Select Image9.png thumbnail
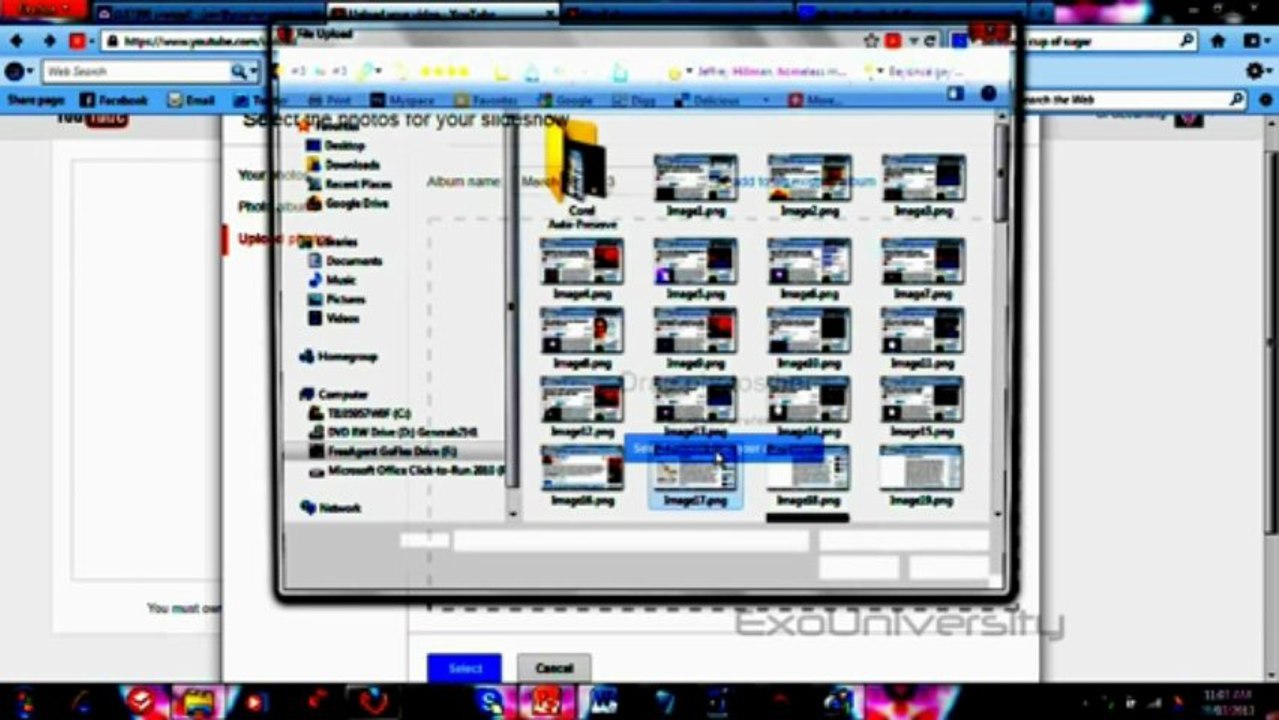Screen dimensions: 1279x720 click(695, 330)
